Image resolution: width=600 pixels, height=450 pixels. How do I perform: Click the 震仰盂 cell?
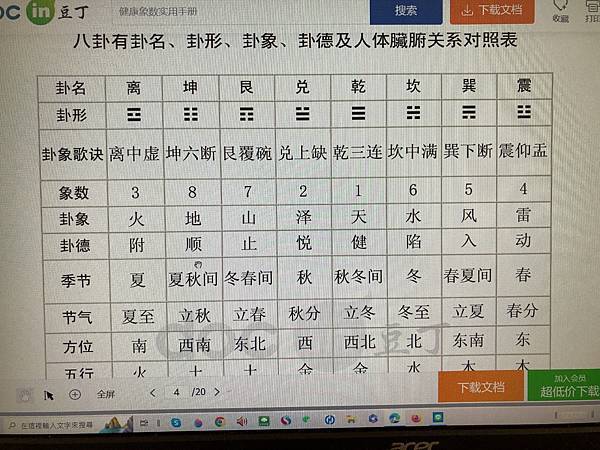click(523, 150)
